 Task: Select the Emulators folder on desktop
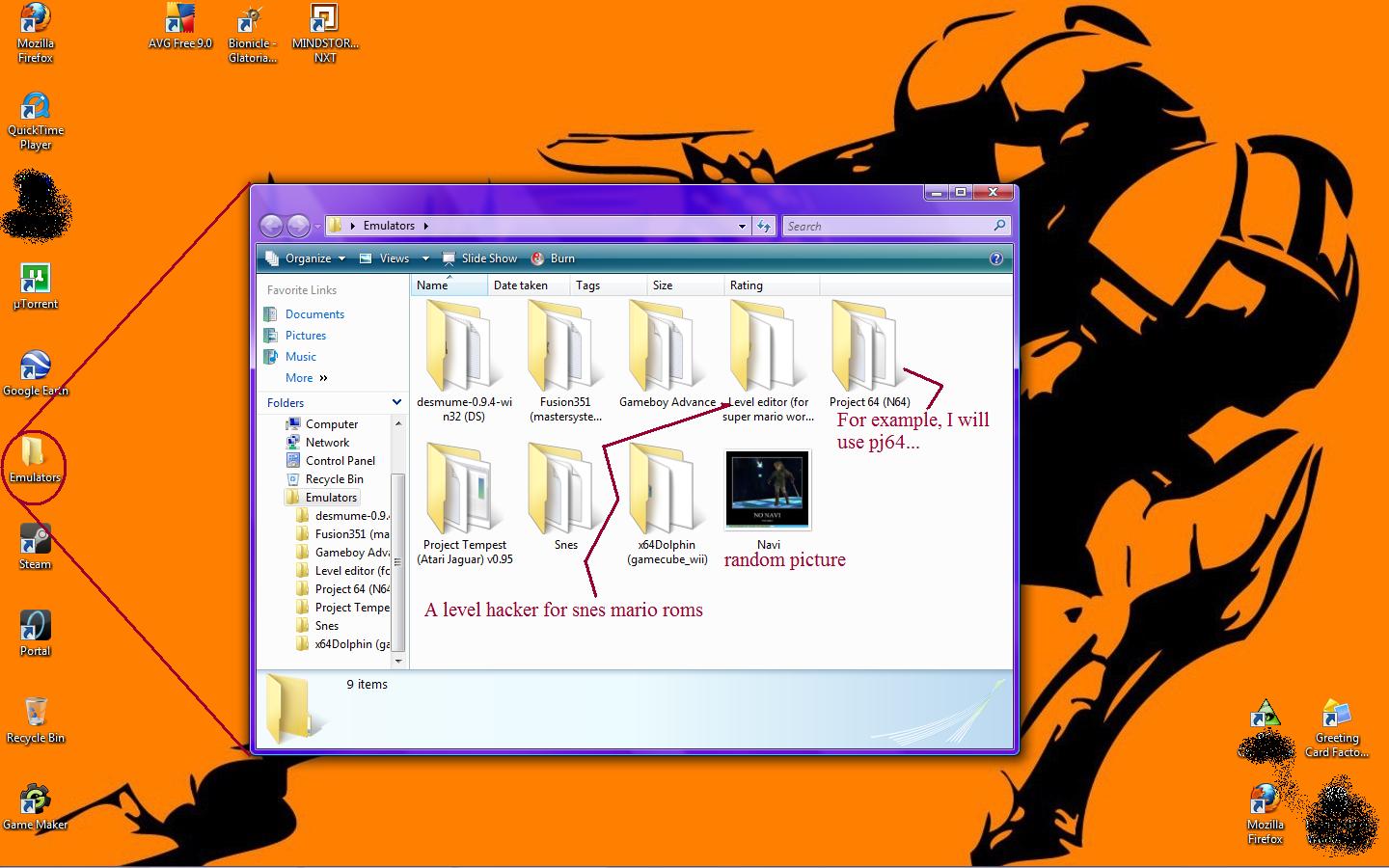pos(35,460)
